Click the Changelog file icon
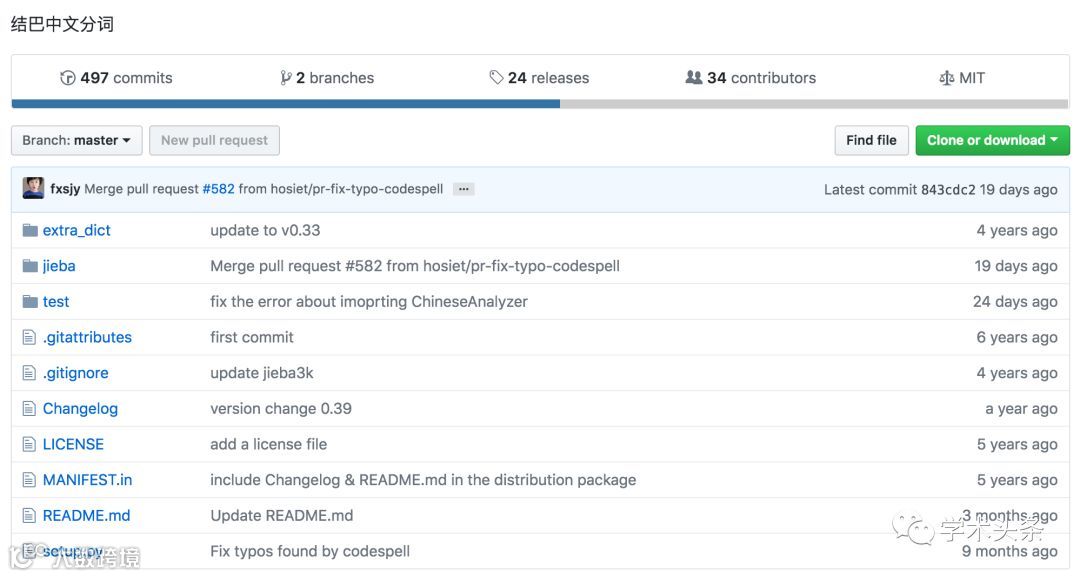This screenshot has height=577, width=1080. coord(29,409)
